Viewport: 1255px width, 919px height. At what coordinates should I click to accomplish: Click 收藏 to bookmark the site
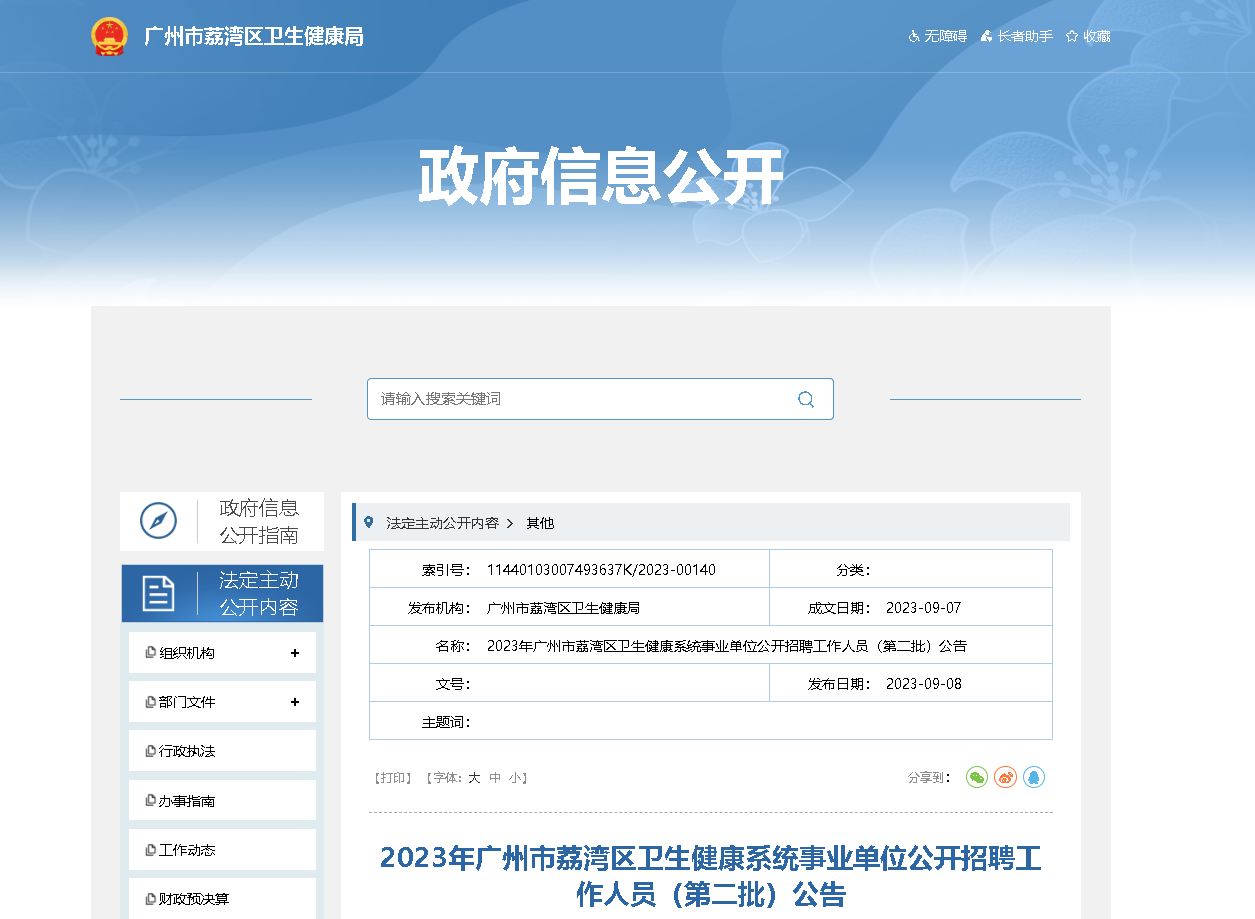coord(1088,36)
